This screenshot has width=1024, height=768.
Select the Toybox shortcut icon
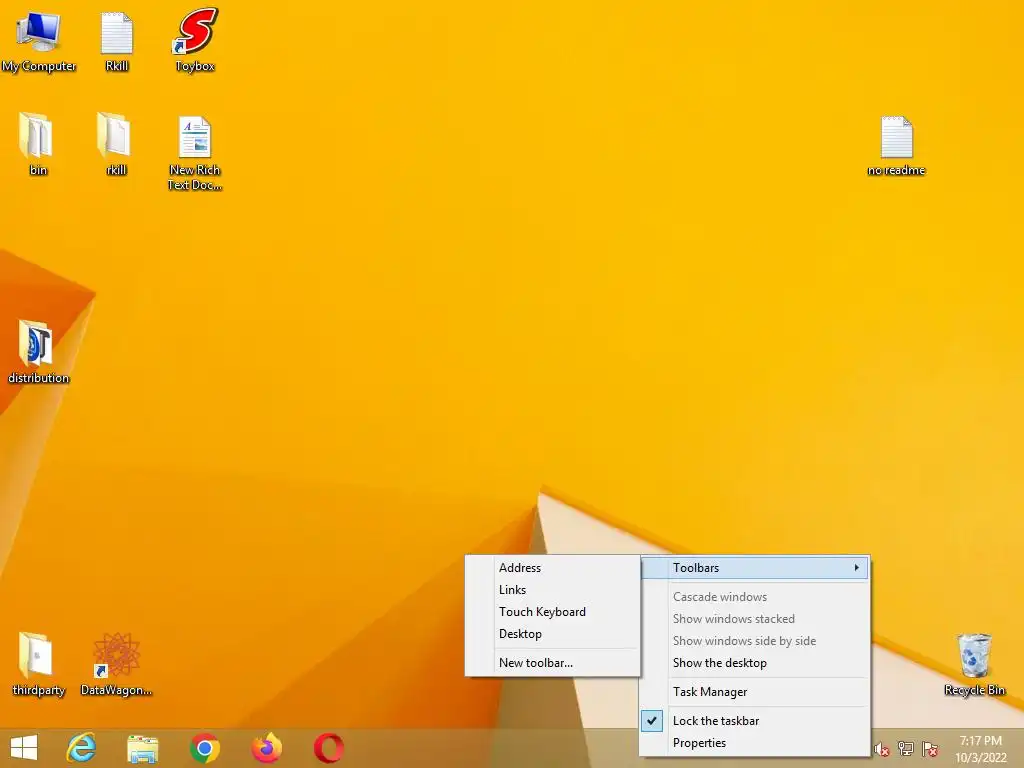click(x=195, y=41)
